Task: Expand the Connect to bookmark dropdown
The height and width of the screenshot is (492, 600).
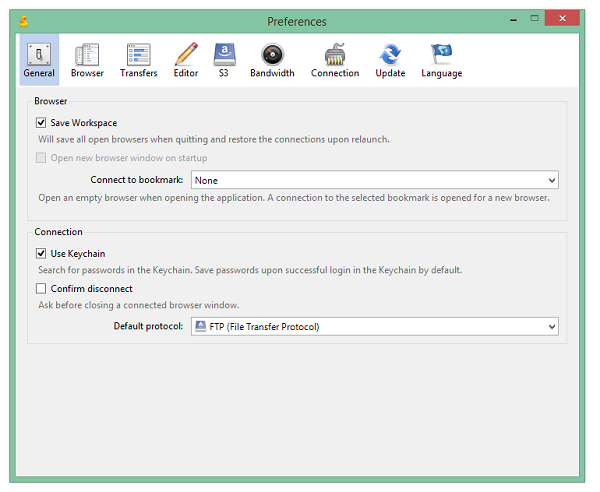Action: click(x=375, y=180)
